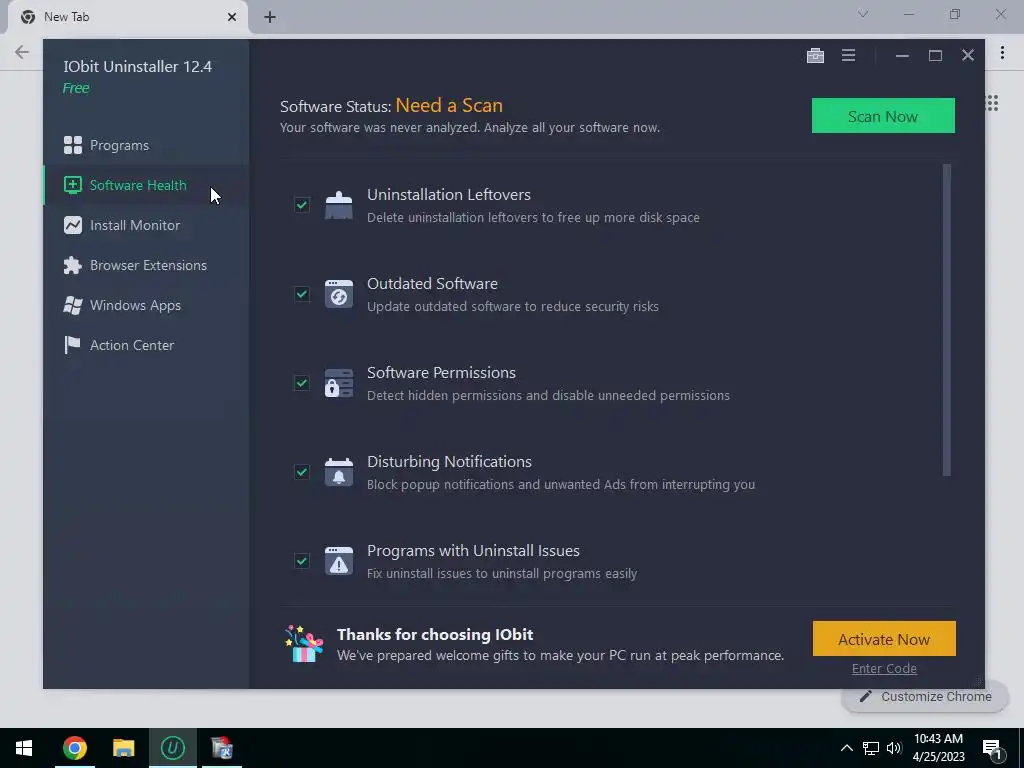Click the Programs grid icon
Image resolution: width=1024 pixels, height=768 pixels.
[72, 145]
